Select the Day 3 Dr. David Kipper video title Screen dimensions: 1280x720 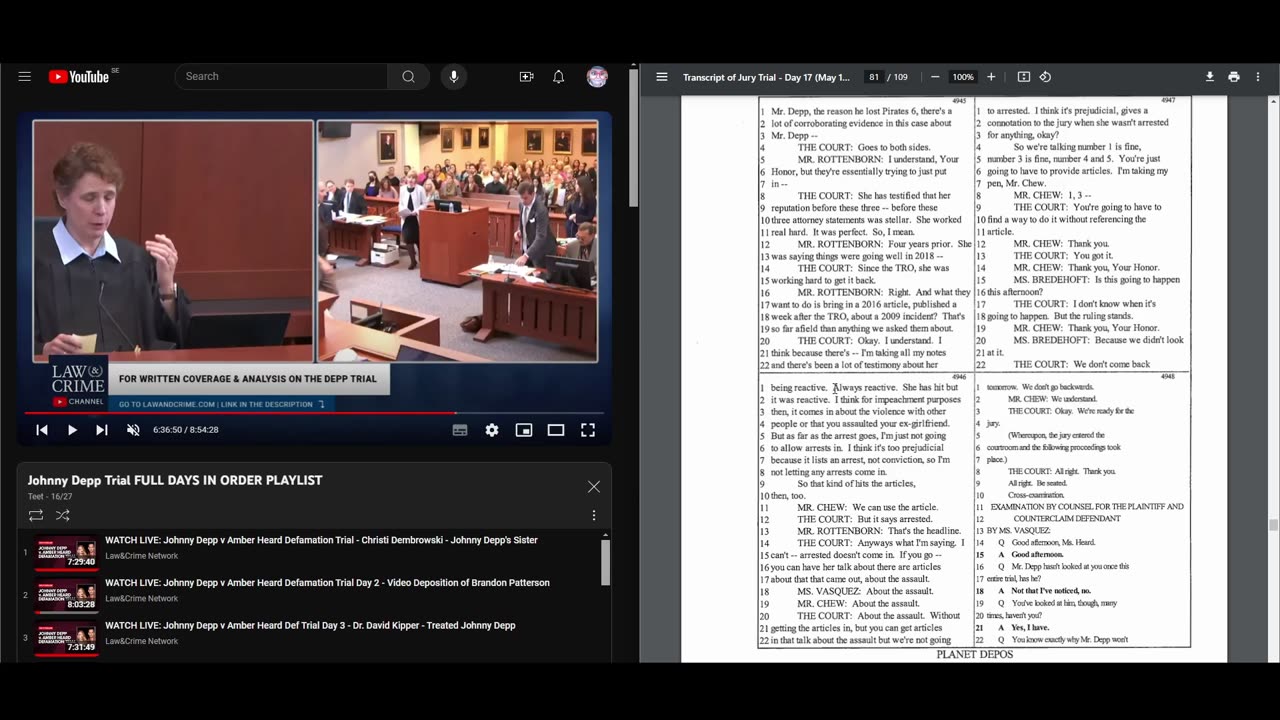tap(310, 626)
